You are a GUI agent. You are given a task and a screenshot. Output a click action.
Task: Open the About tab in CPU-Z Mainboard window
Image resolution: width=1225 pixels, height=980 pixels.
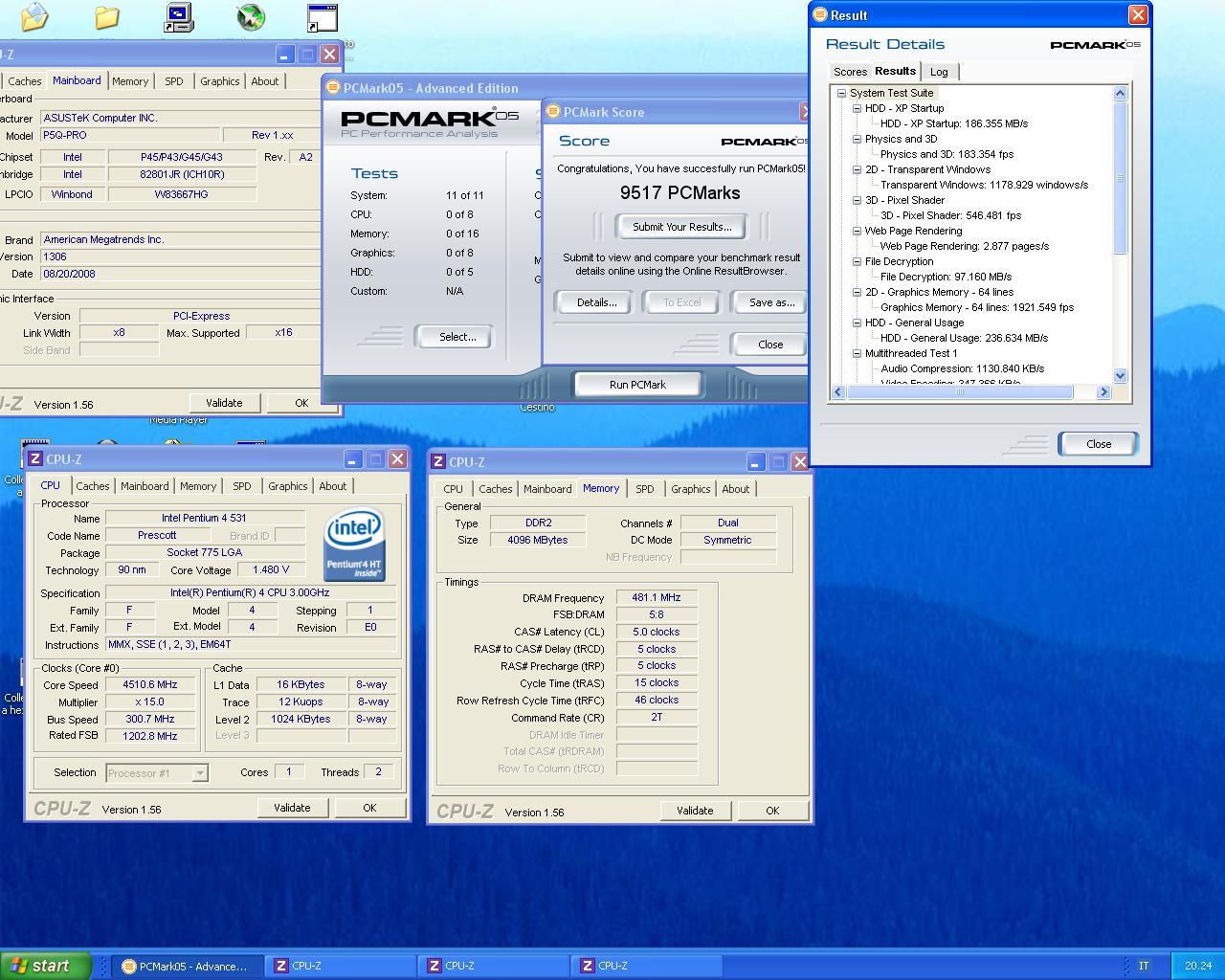click(x=265, y=81)
